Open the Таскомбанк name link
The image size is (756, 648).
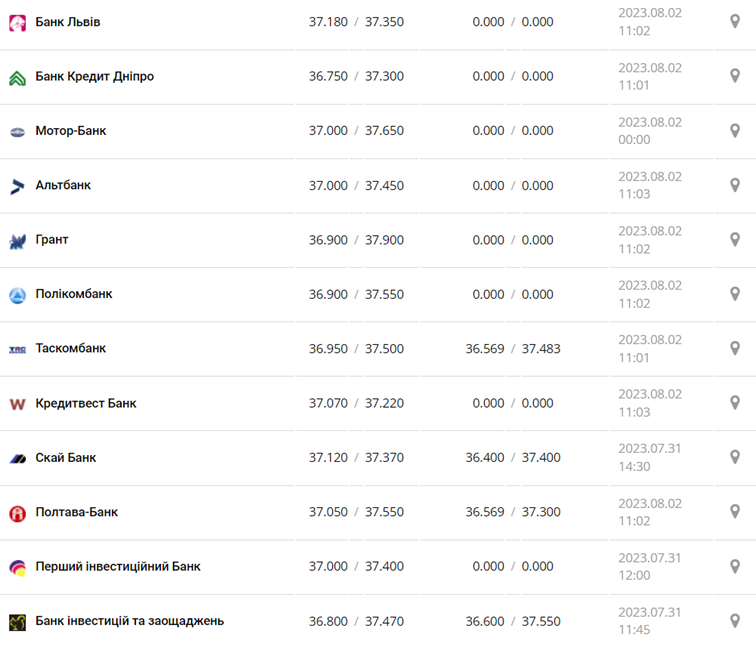pos(70,349)
